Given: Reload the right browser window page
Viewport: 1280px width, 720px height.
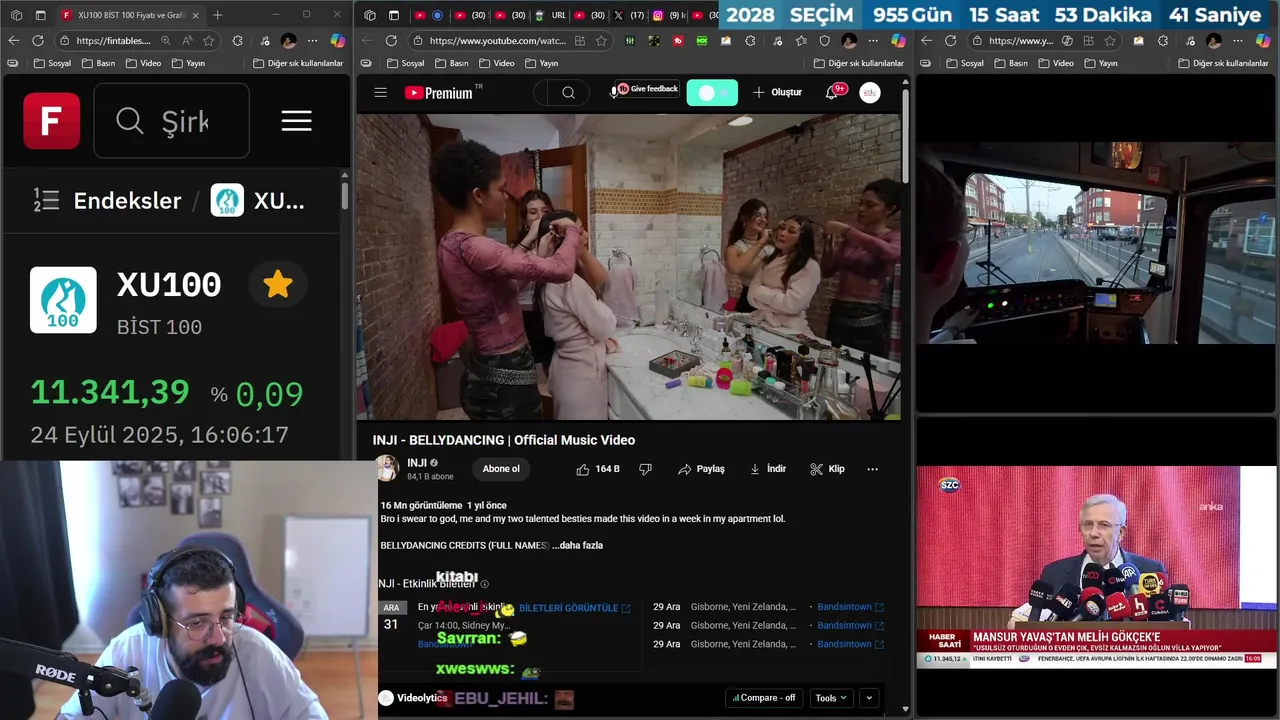Looking at the screenshot, I should tap(950, 41).
